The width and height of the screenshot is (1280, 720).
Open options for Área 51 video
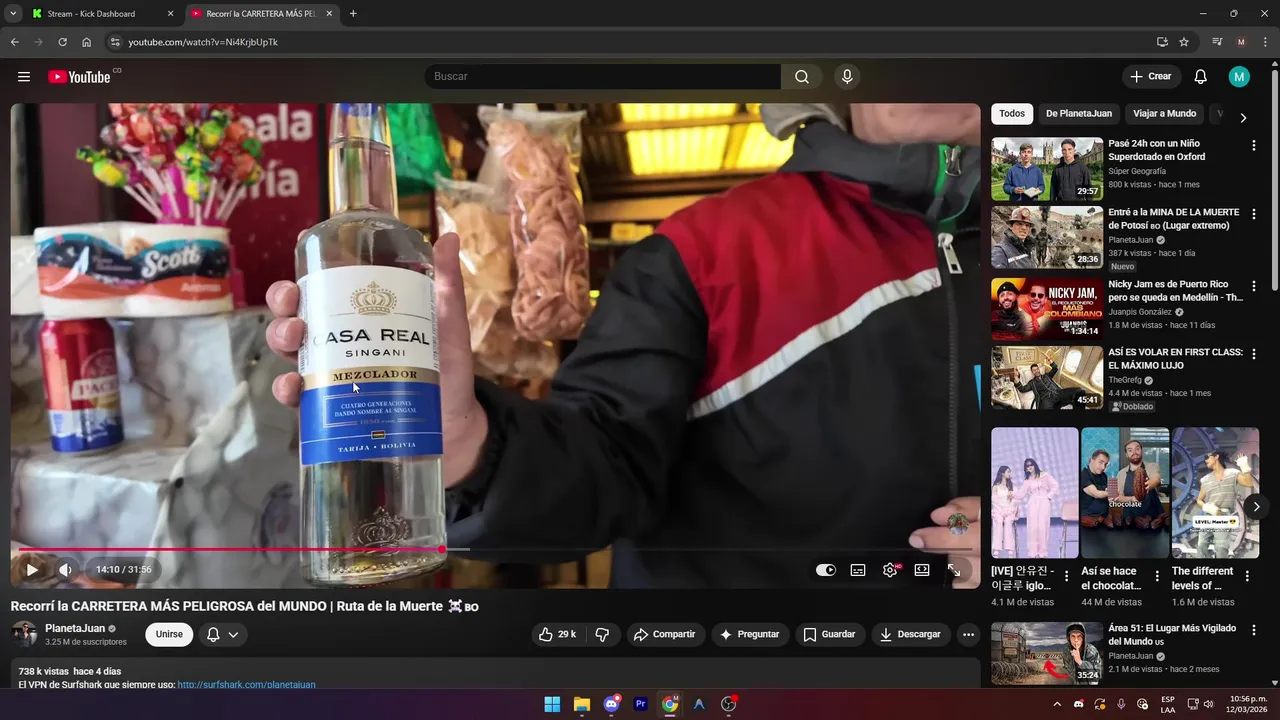pos(1253,630)
